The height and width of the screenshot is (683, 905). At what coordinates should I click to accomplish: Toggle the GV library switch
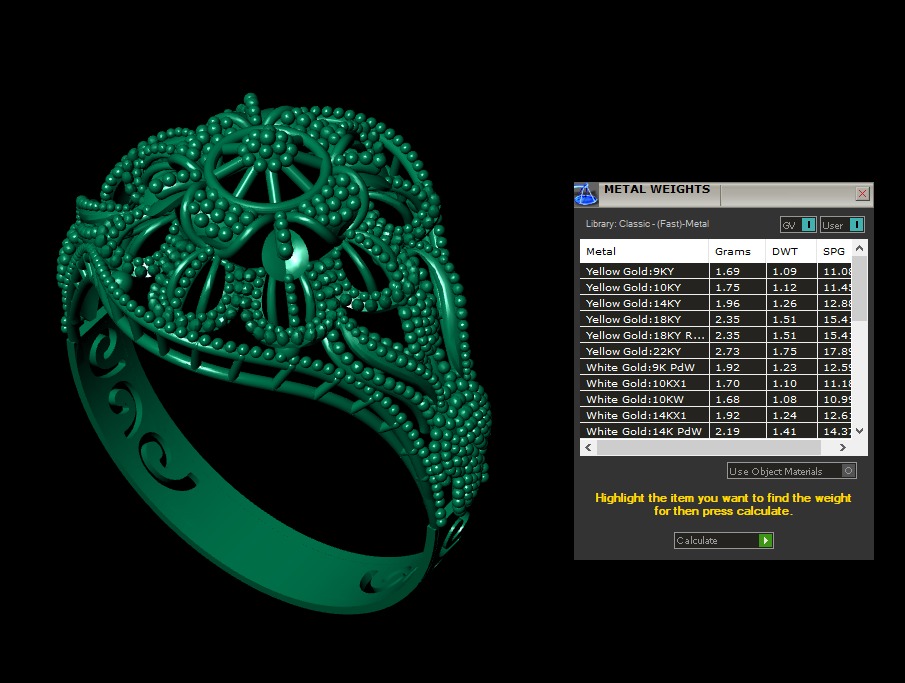[798, 225]
